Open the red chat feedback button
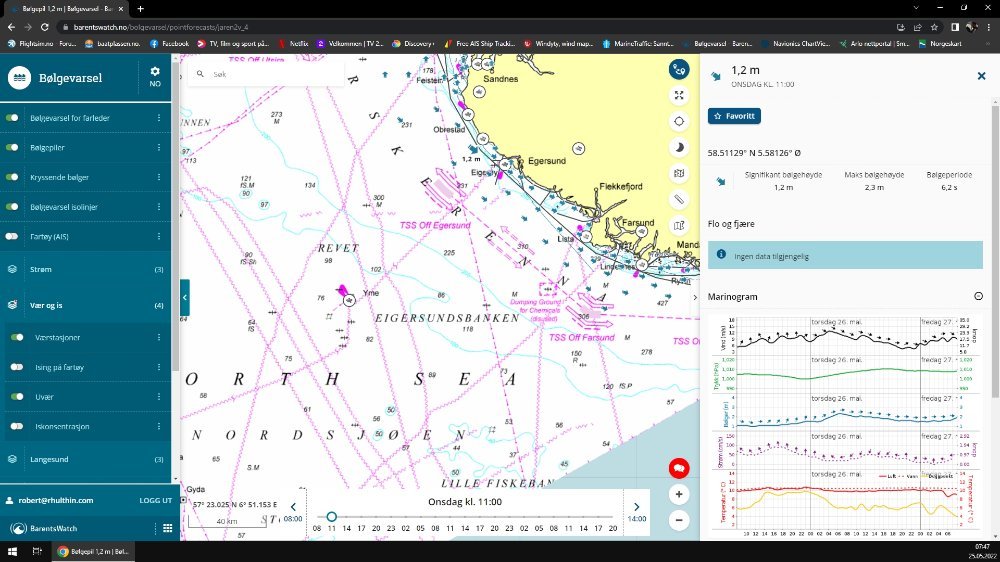This screenshot has height=562, width=1000. point(679,468)
